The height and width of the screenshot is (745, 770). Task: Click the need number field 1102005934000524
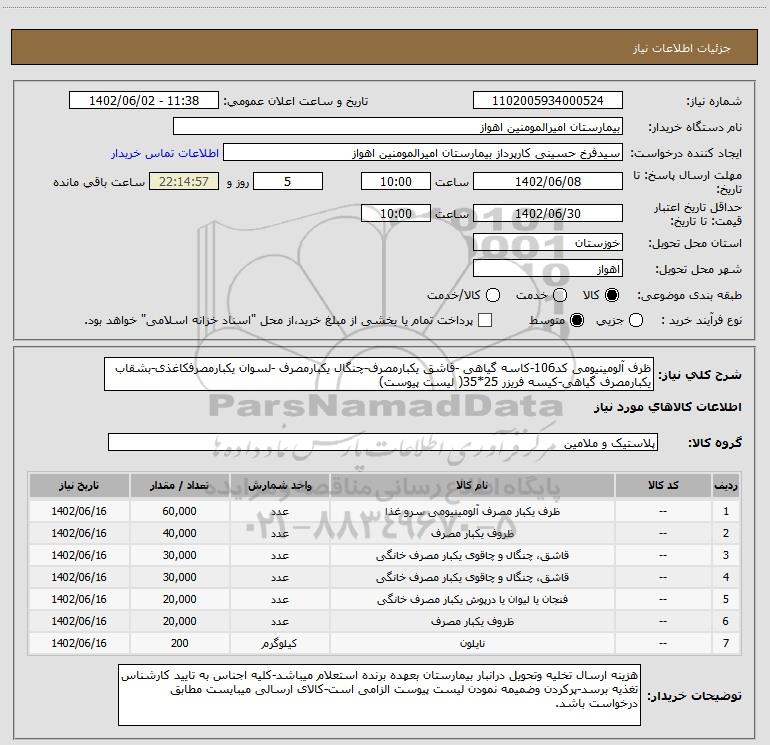click(x=548, y=101)
